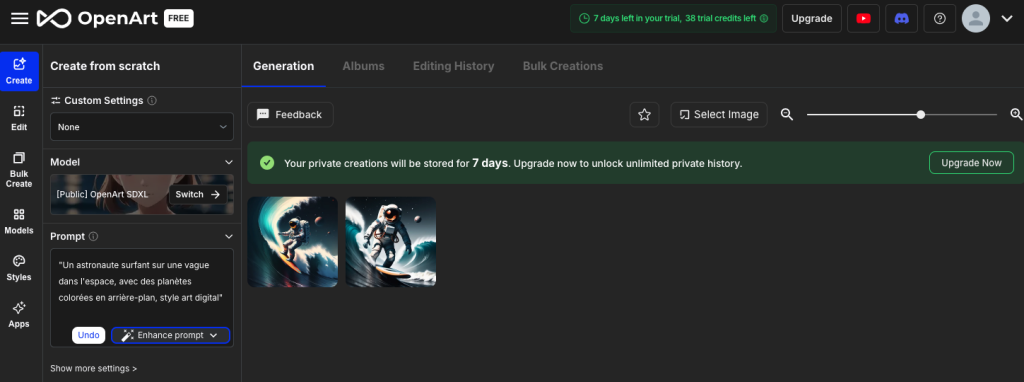Click the Undo button
This screenshot has width=1024, height=382.
click(88, 335)
